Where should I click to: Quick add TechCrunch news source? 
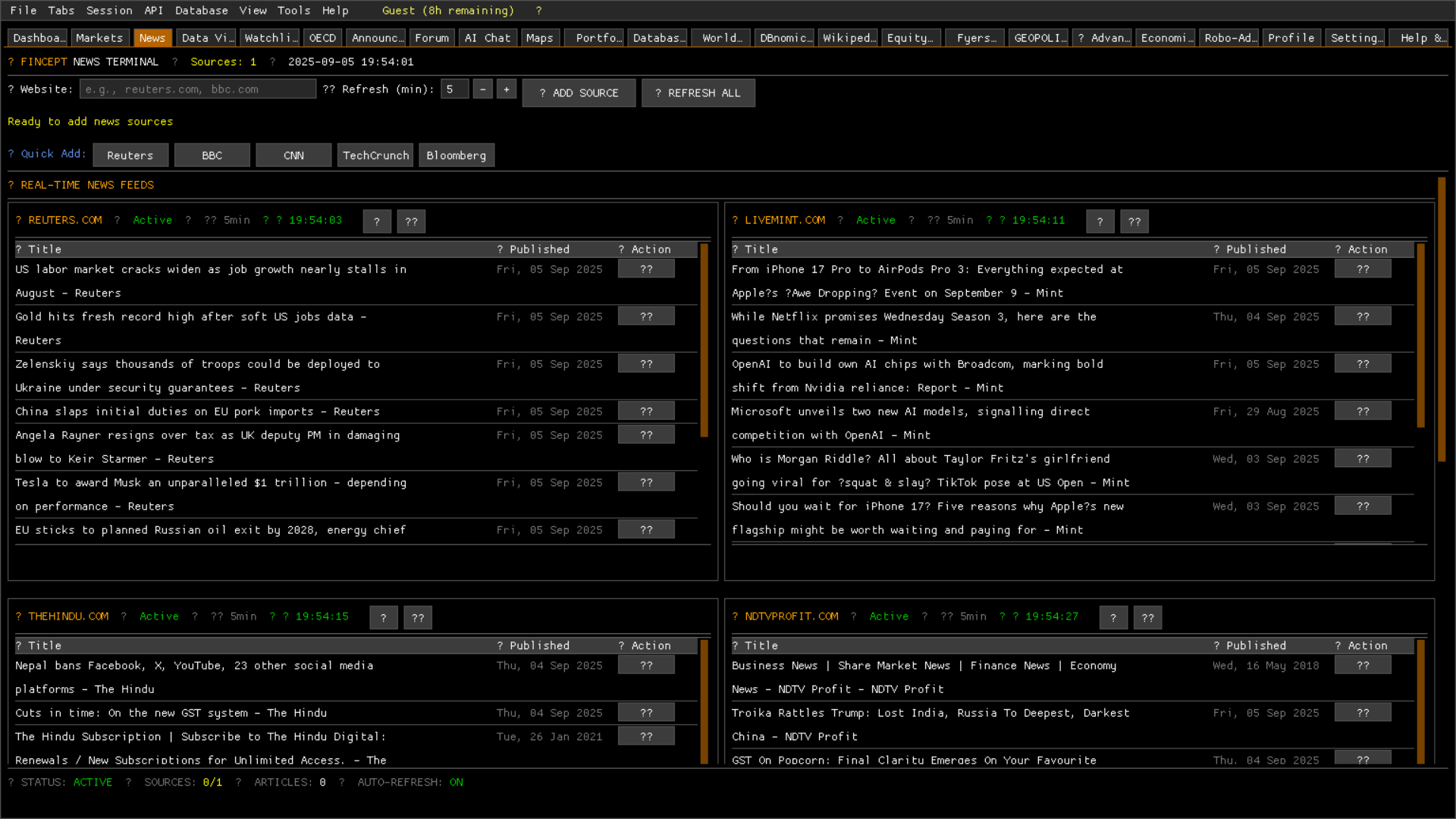375,155
